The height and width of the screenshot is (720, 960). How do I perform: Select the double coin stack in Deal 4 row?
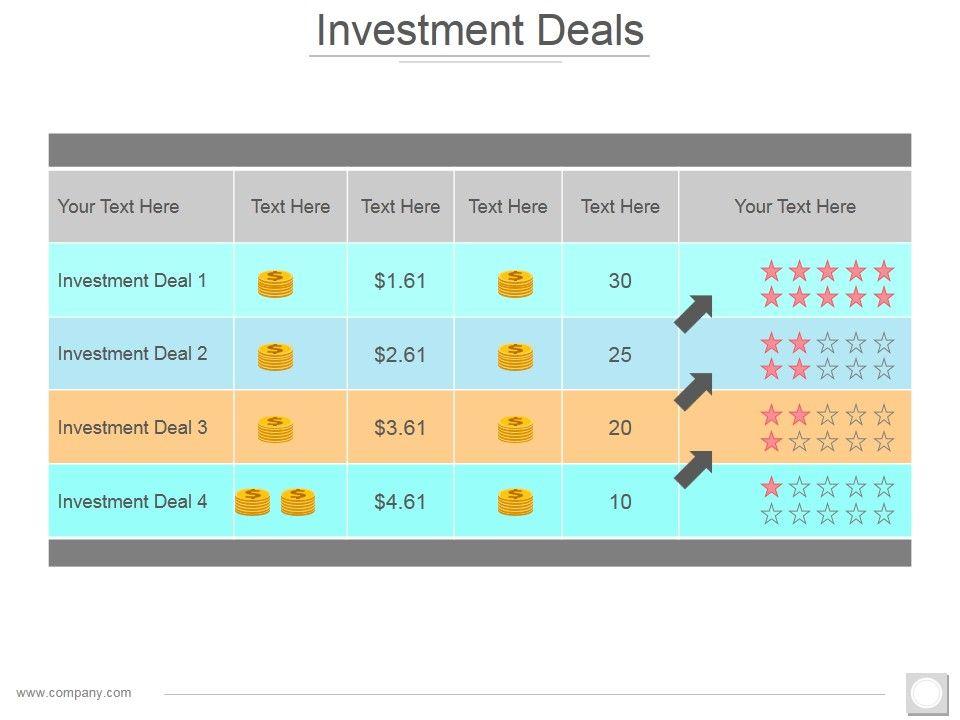point(275,501)
